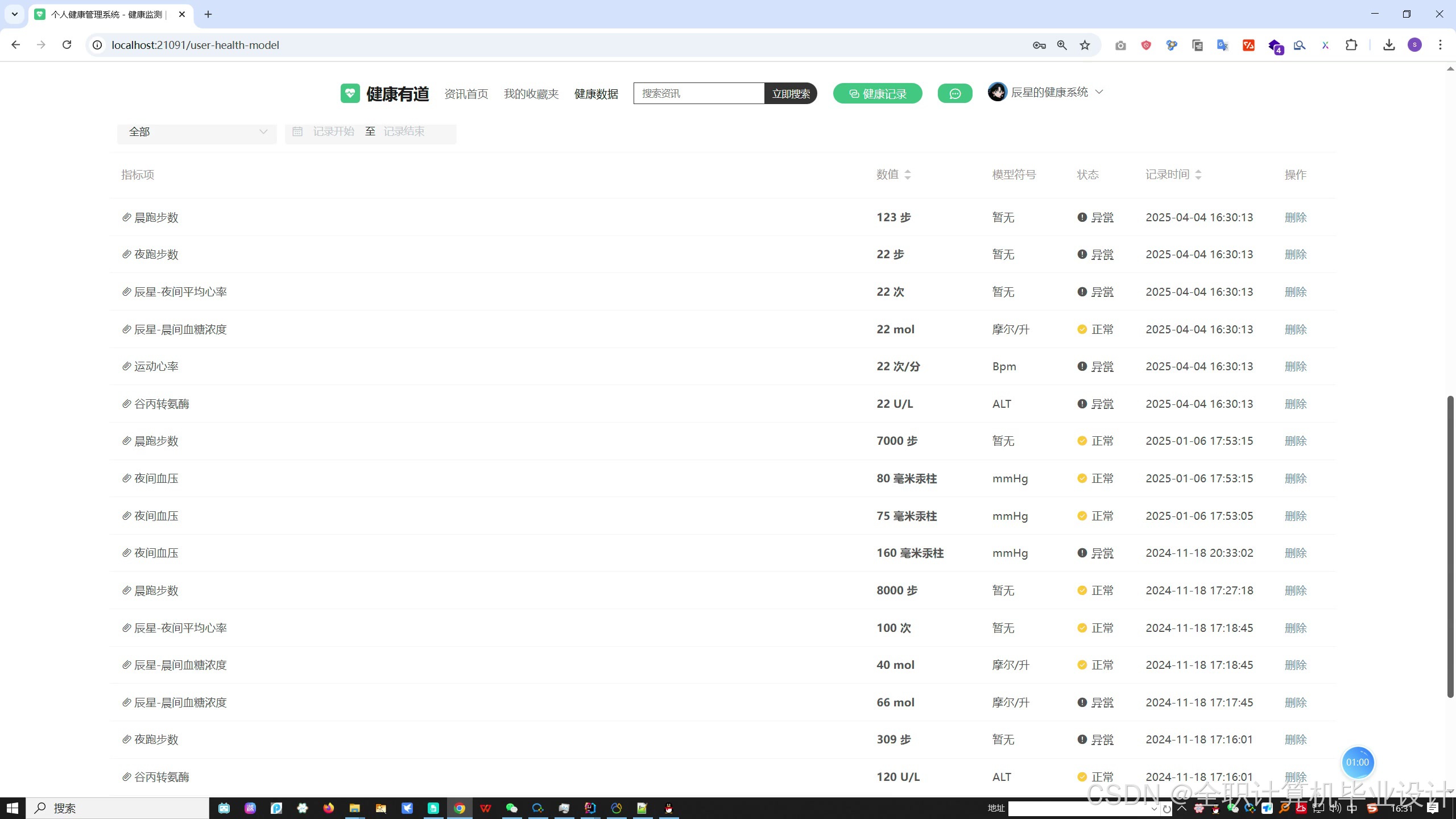Click the blue 01:00 floating timer circle
The width and height of the screenshot is (1456, 819).
[1357, 763]
